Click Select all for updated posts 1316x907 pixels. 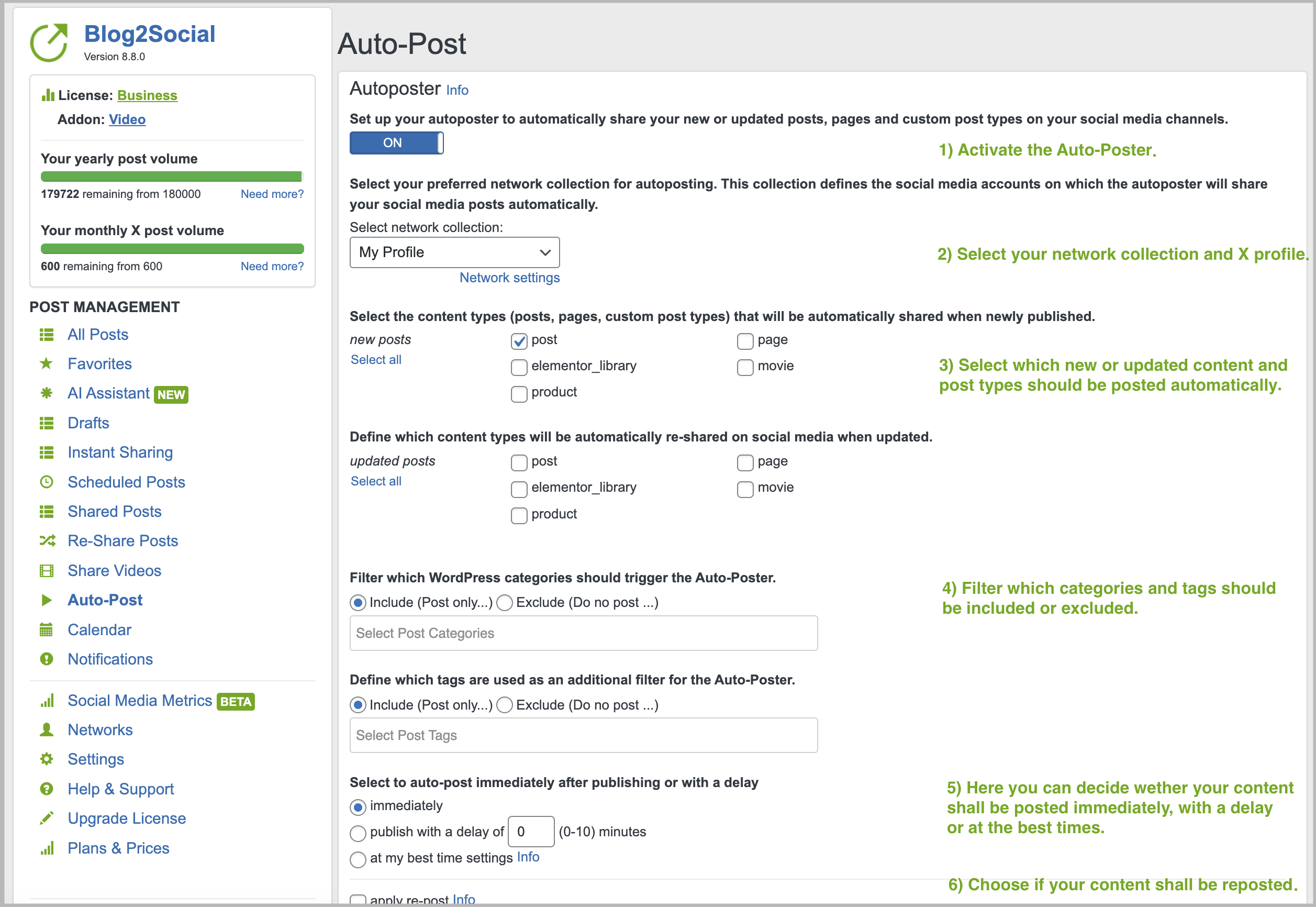pos(376,481)
